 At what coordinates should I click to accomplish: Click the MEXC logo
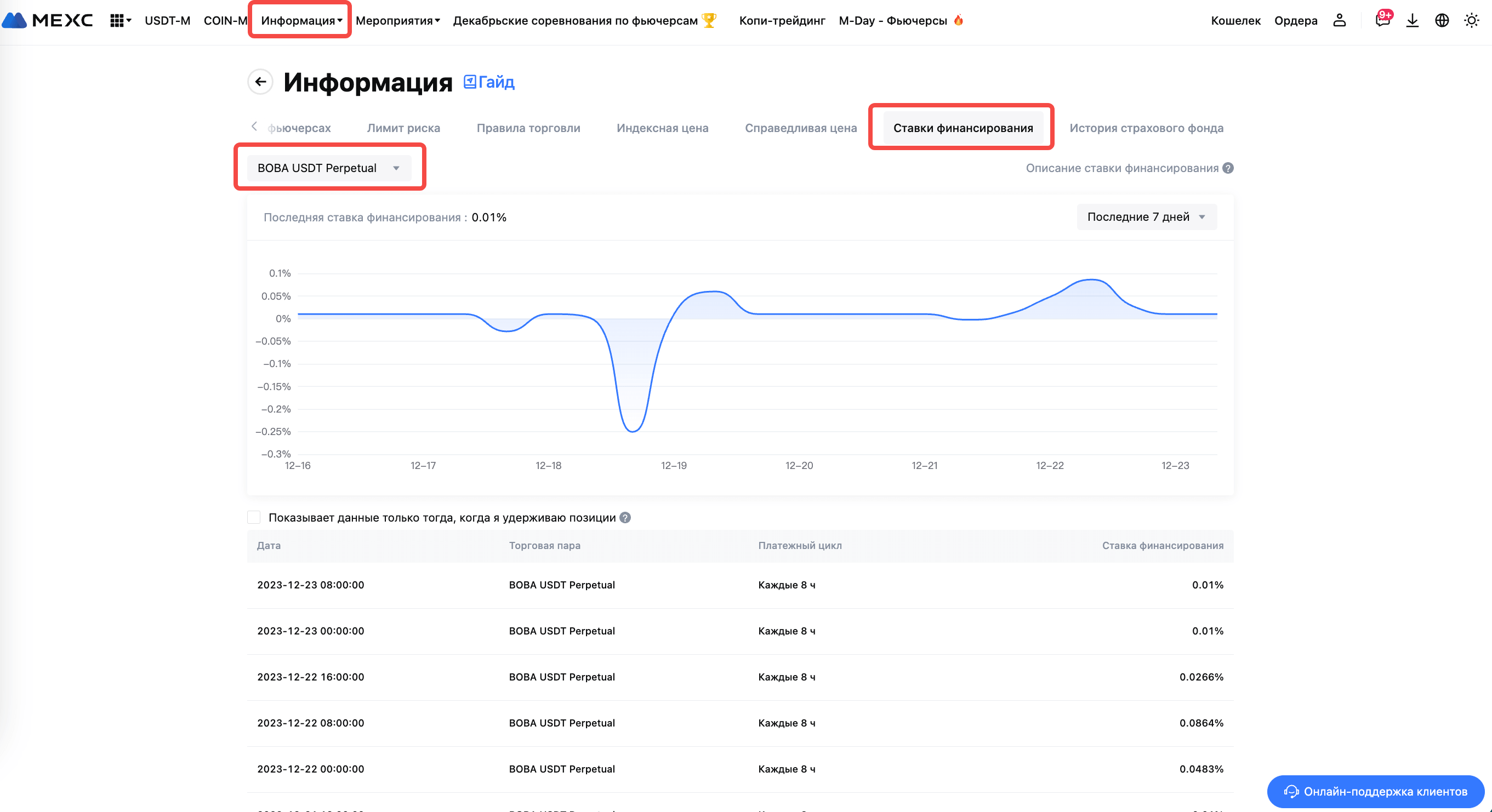pyautogui.click(x=48, y=20)
